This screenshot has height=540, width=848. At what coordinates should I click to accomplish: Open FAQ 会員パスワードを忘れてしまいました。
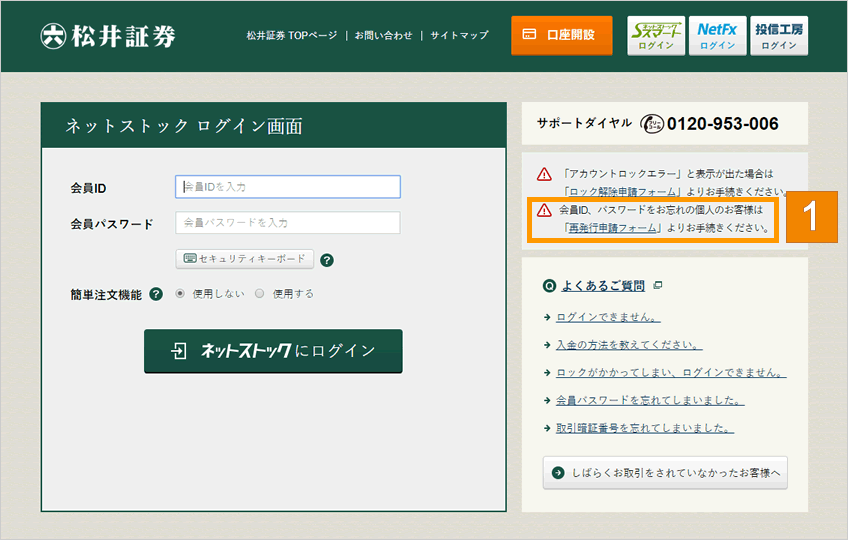(650, 400)
